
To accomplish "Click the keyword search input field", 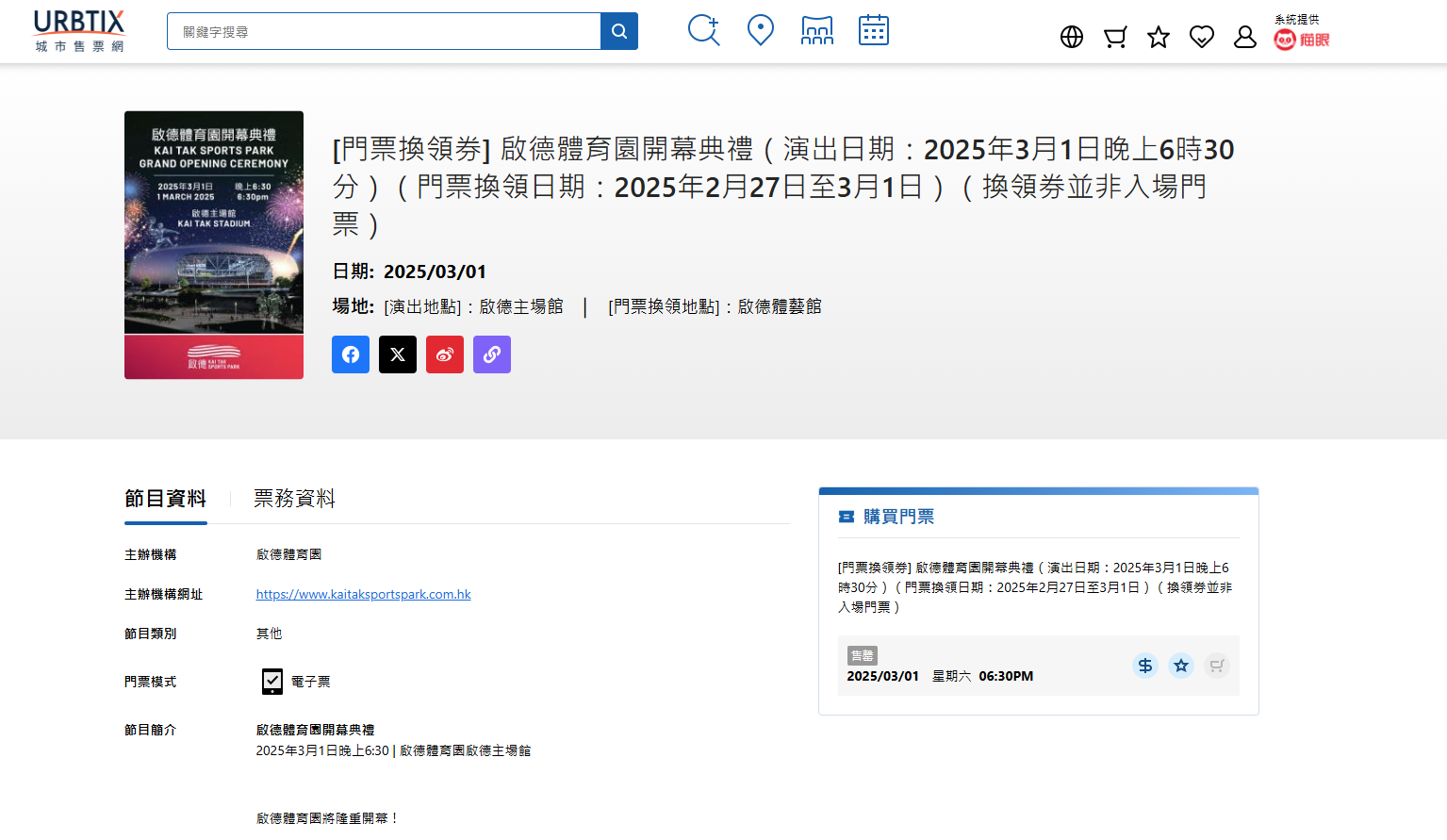I will tap(384, 31).
